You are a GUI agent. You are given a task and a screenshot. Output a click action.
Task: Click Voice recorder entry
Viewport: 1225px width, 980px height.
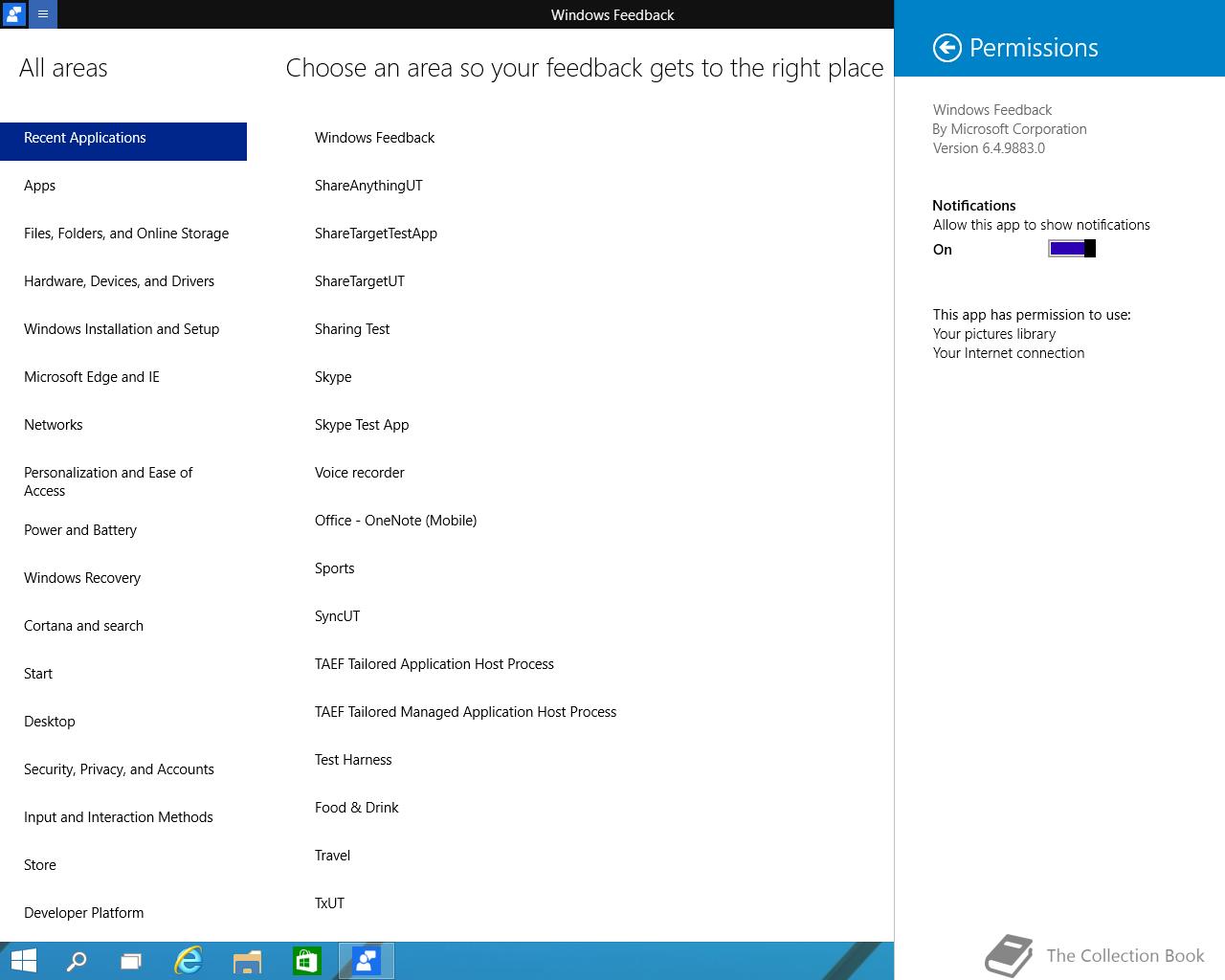(x=360, y=473)
